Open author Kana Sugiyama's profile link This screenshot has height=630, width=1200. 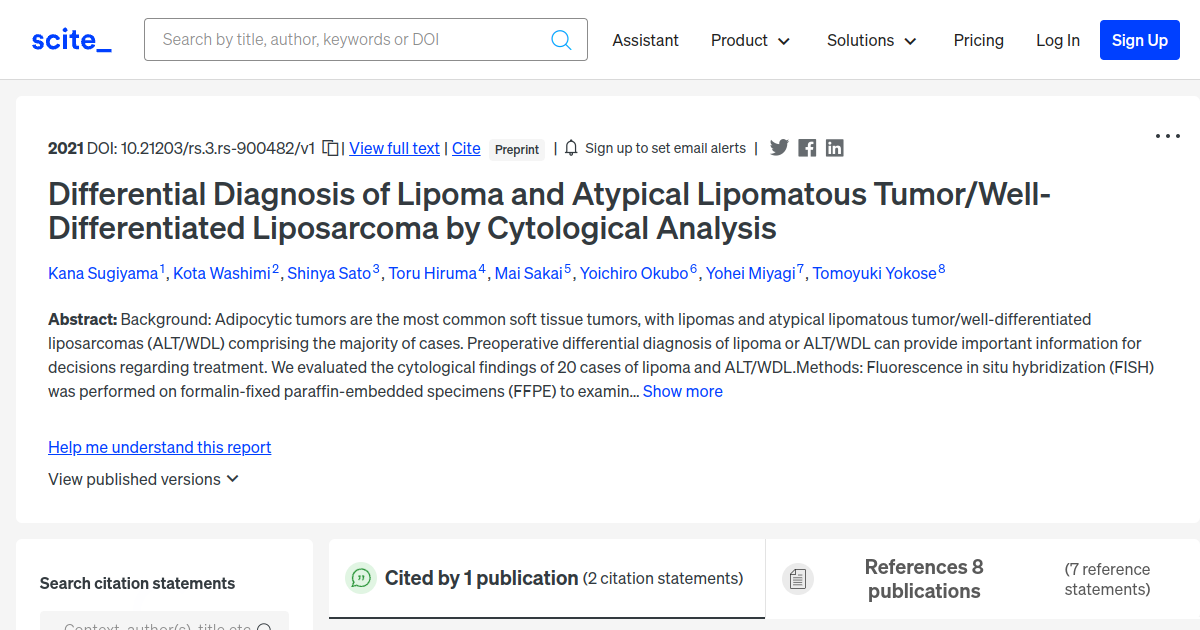click(x=103, y=273)
